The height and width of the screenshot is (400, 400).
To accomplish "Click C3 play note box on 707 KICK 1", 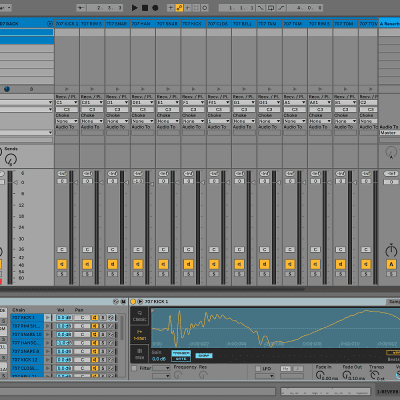I will [67, 109].
